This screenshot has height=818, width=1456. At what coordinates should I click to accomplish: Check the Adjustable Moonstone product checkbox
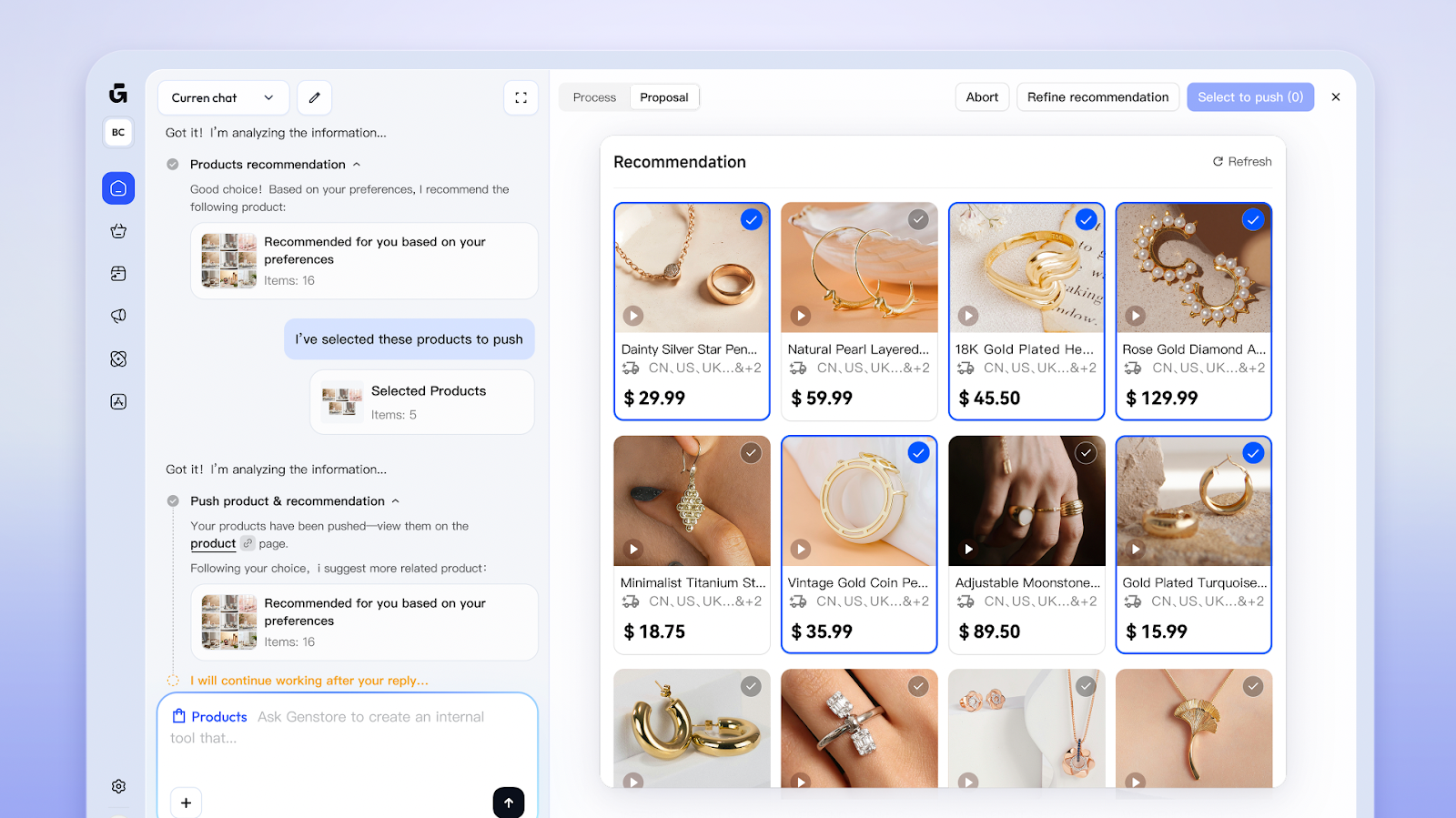pyautogui.click(x=1086, y=453)
